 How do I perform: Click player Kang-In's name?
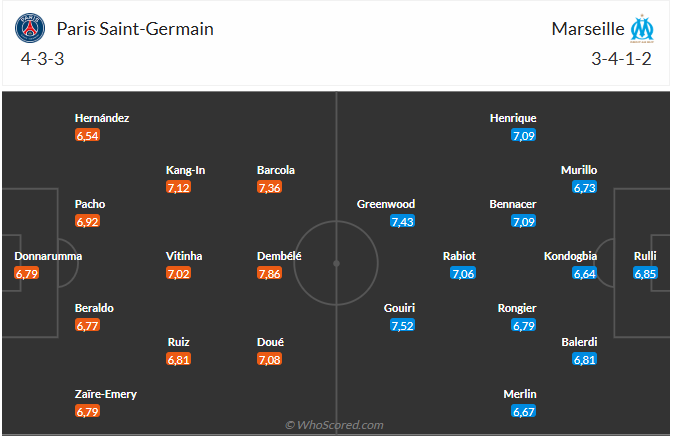coord(185,170)
